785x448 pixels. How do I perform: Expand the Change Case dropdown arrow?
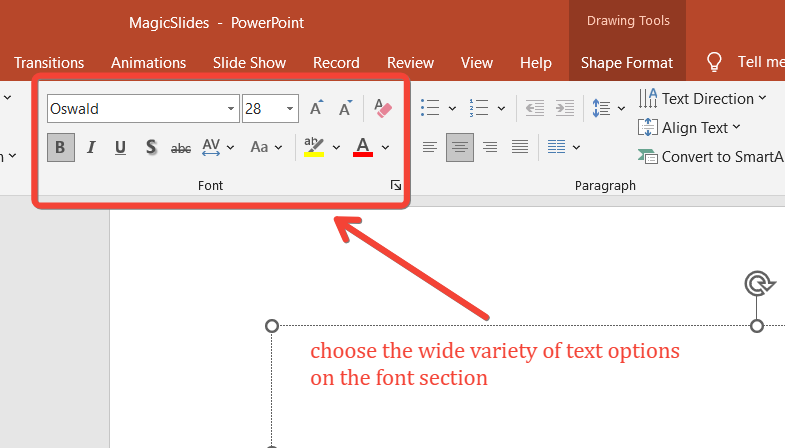click(x=278, y=148)
